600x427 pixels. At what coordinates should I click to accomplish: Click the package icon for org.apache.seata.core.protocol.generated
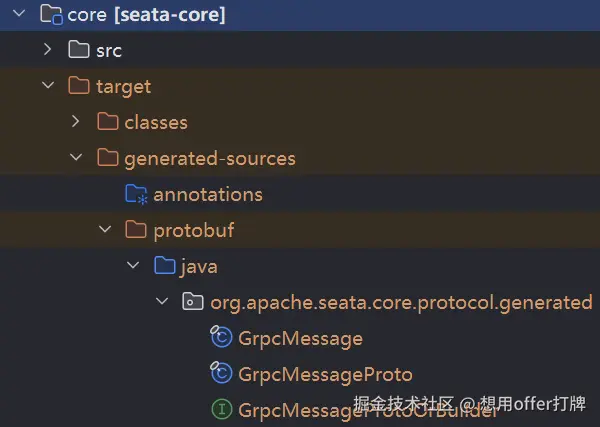[x=192, y=302]
